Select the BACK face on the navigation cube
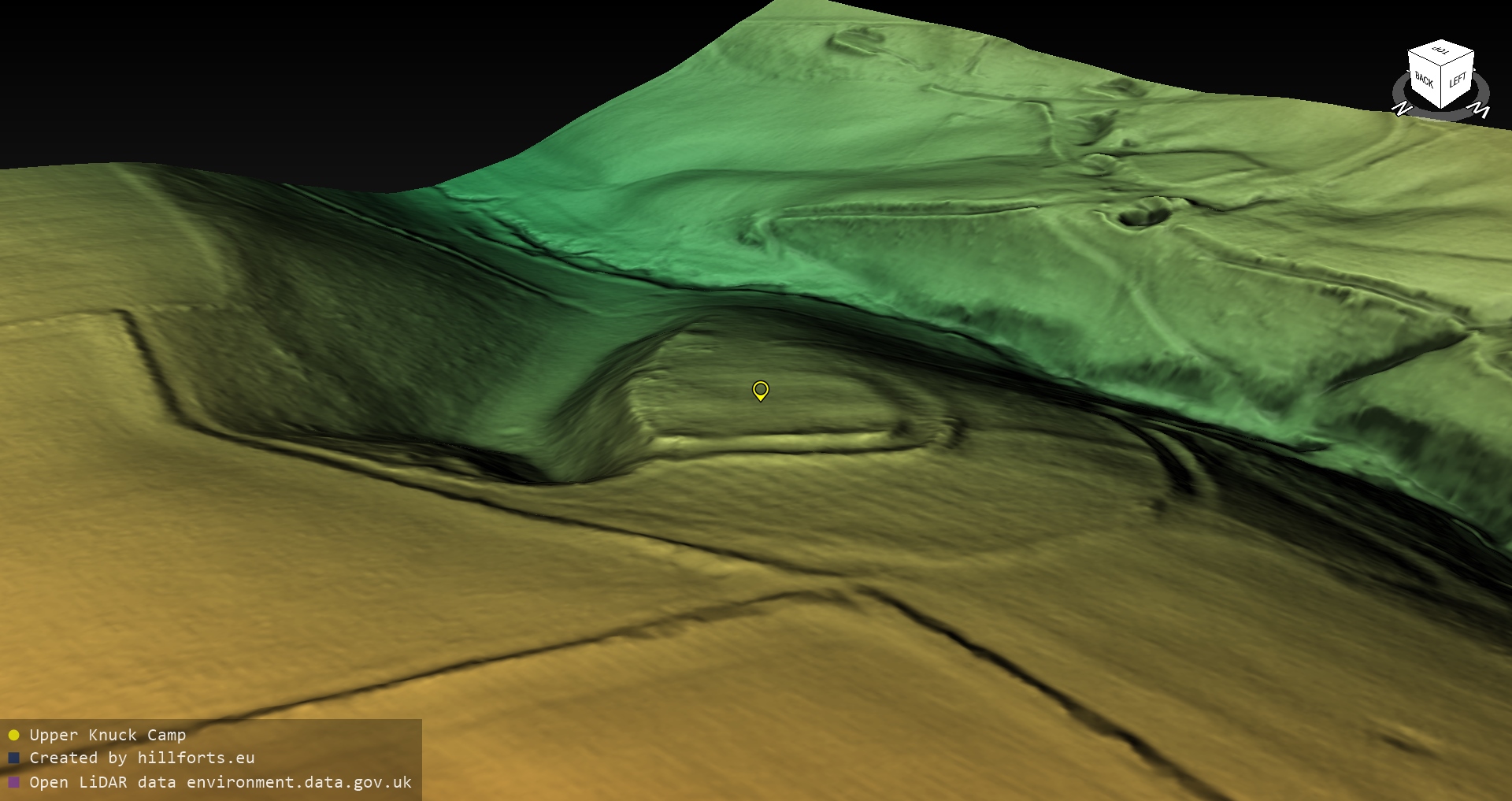1512x801 pixels. point(1424,81)
